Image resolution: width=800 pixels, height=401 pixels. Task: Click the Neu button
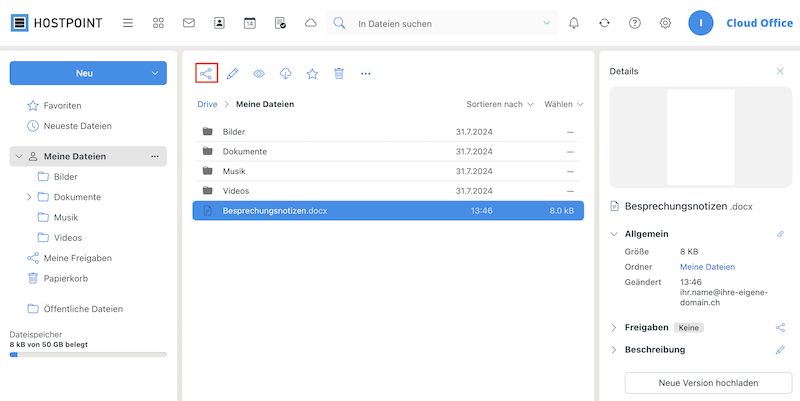84,73
